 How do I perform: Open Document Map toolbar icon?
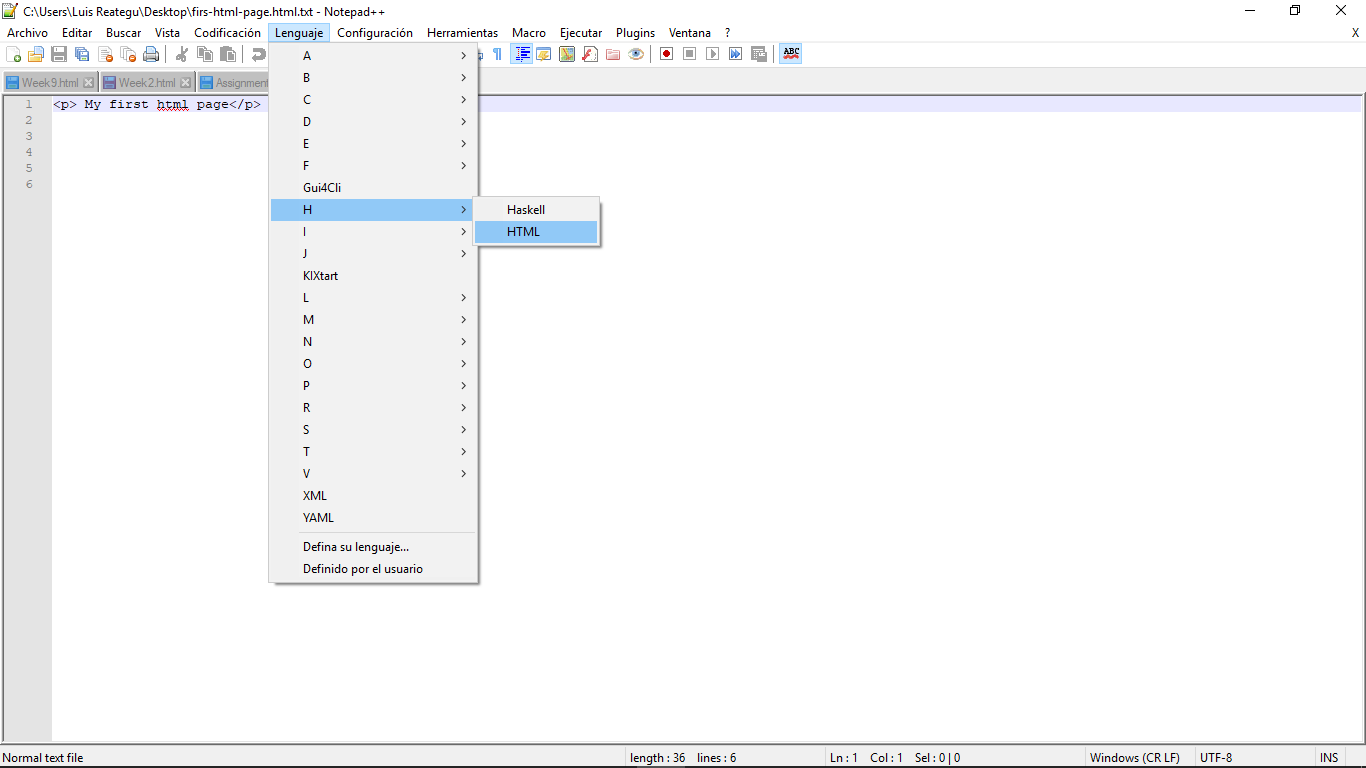(x=567, y=54)
